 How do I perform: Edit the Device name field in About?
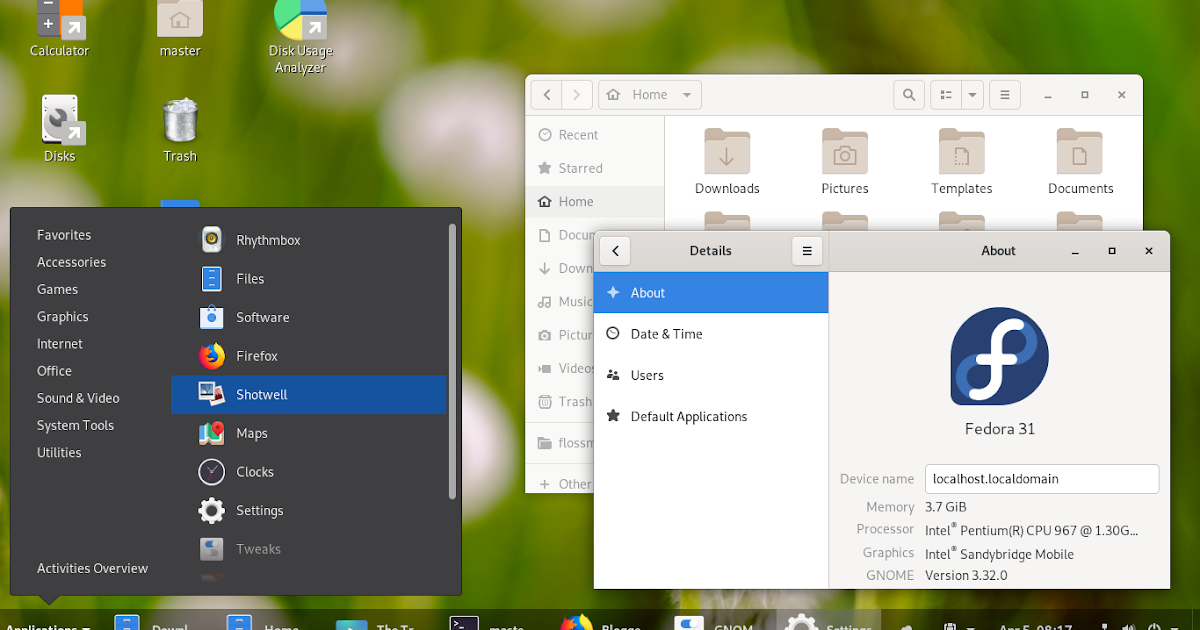1041,479
